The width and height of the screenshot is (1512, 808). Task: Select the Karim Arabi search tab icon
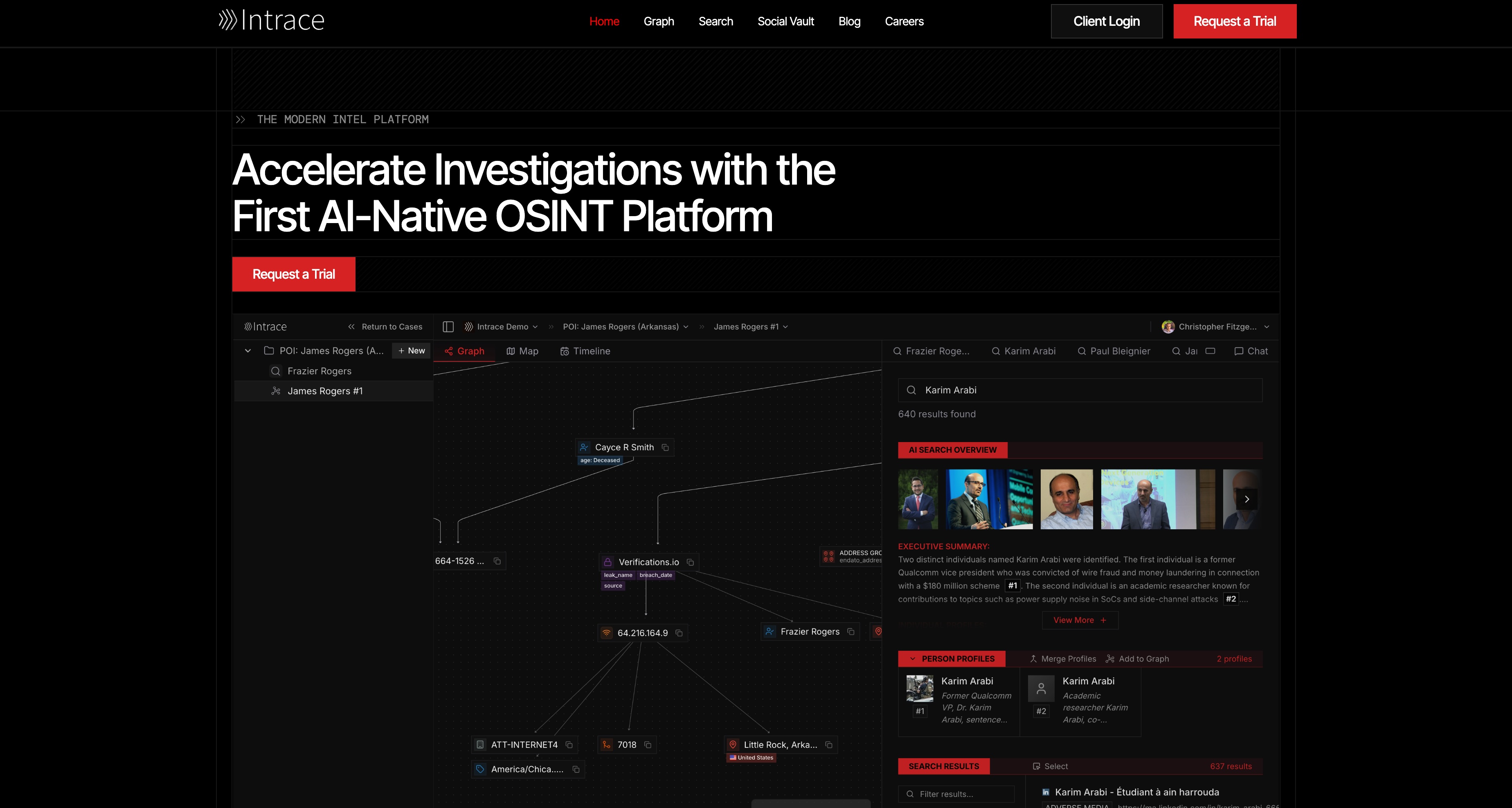(x=996, y=350)
